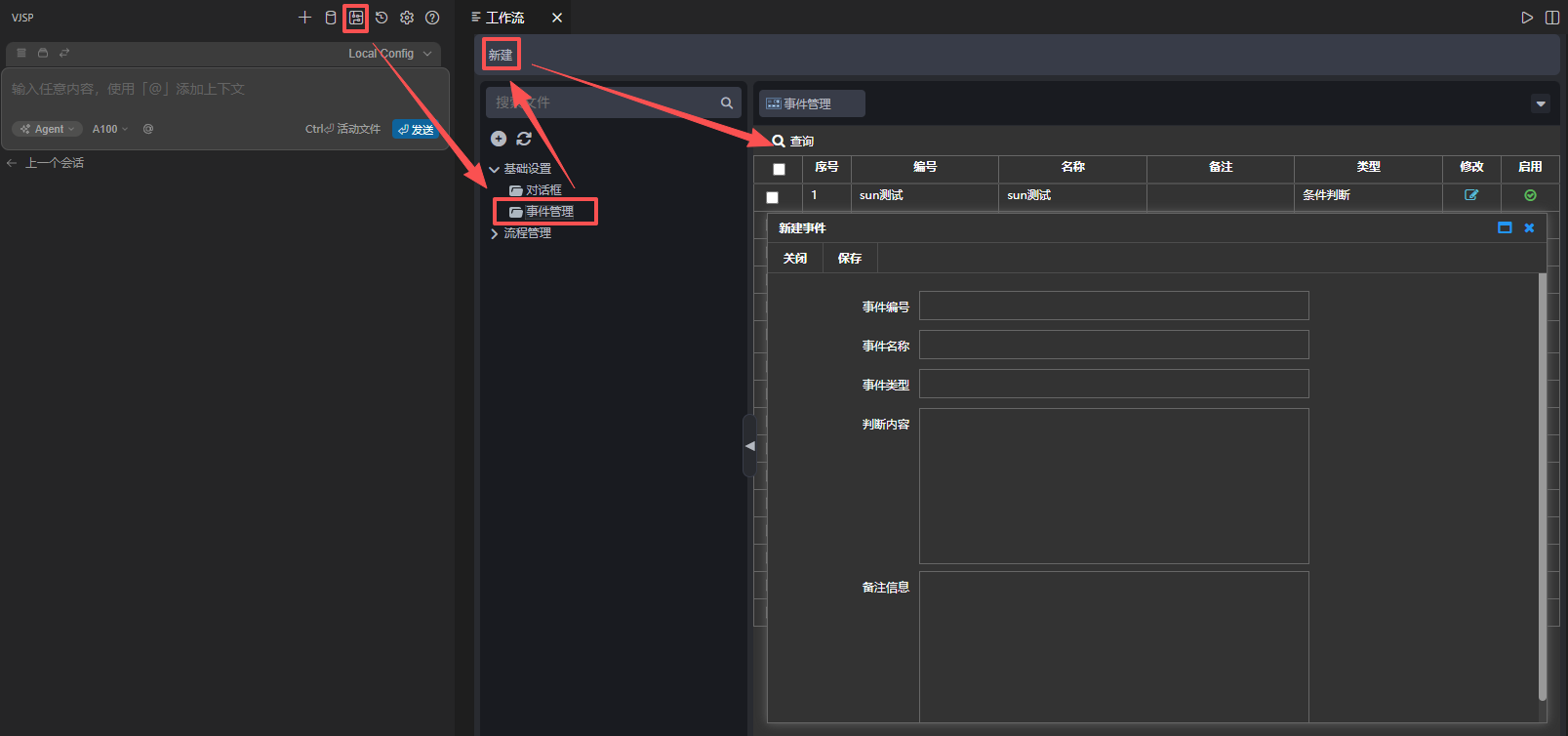The height and width of the screenshot is (736, 1568).
Task: Click the 发送 send button
Action: (416, 129)
